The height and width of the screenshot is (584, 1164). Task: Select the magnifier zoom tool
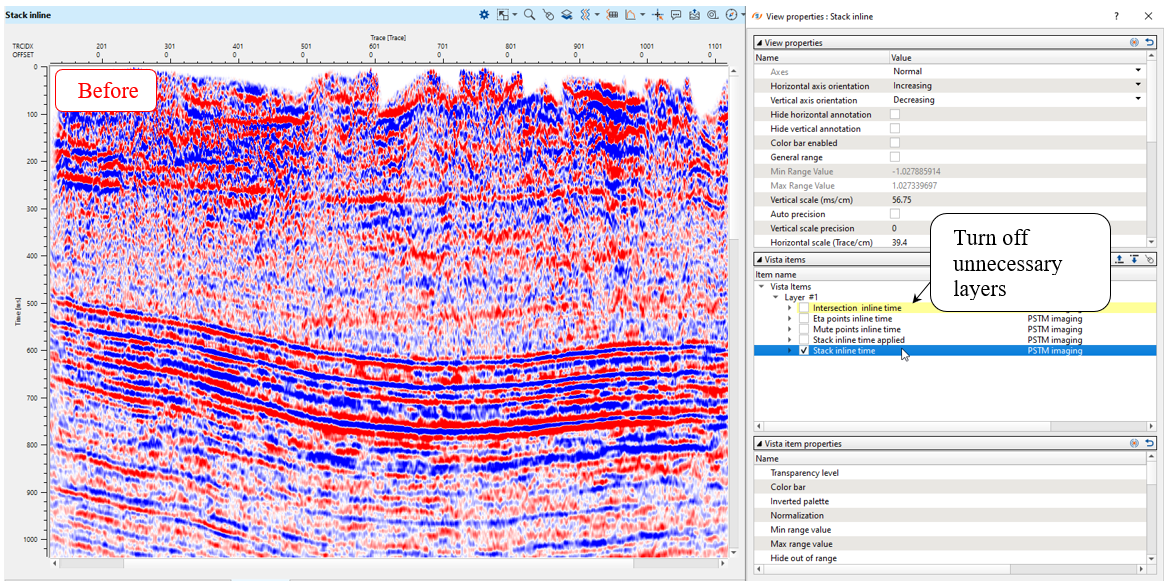coord(529,15)
